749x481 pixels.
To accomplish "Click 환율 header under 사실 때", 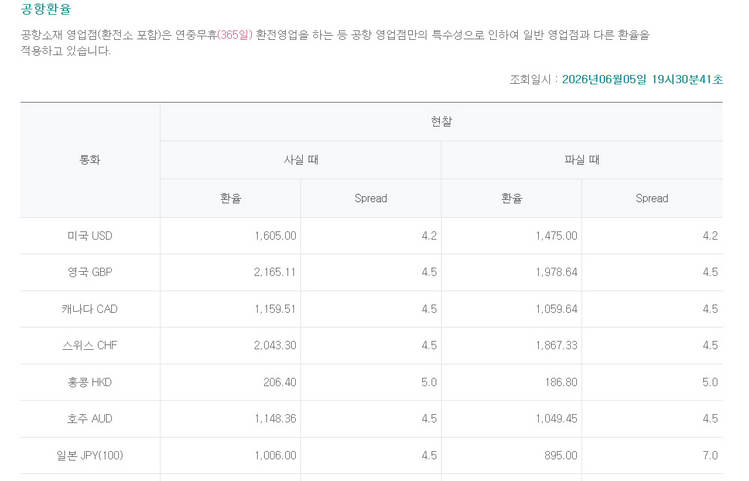I will coord(231,198).
